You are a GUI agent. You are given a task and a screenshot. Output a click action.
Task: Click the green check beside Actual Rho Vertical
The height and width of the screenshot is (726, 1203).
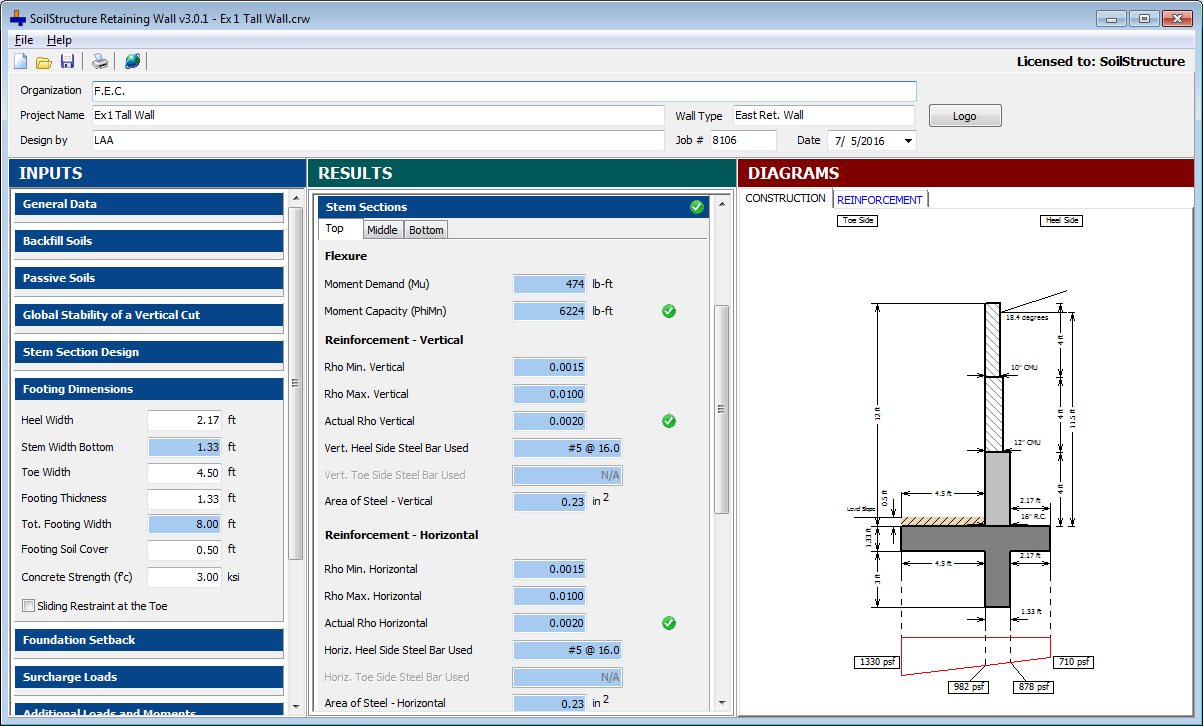[x=668, y=421]
